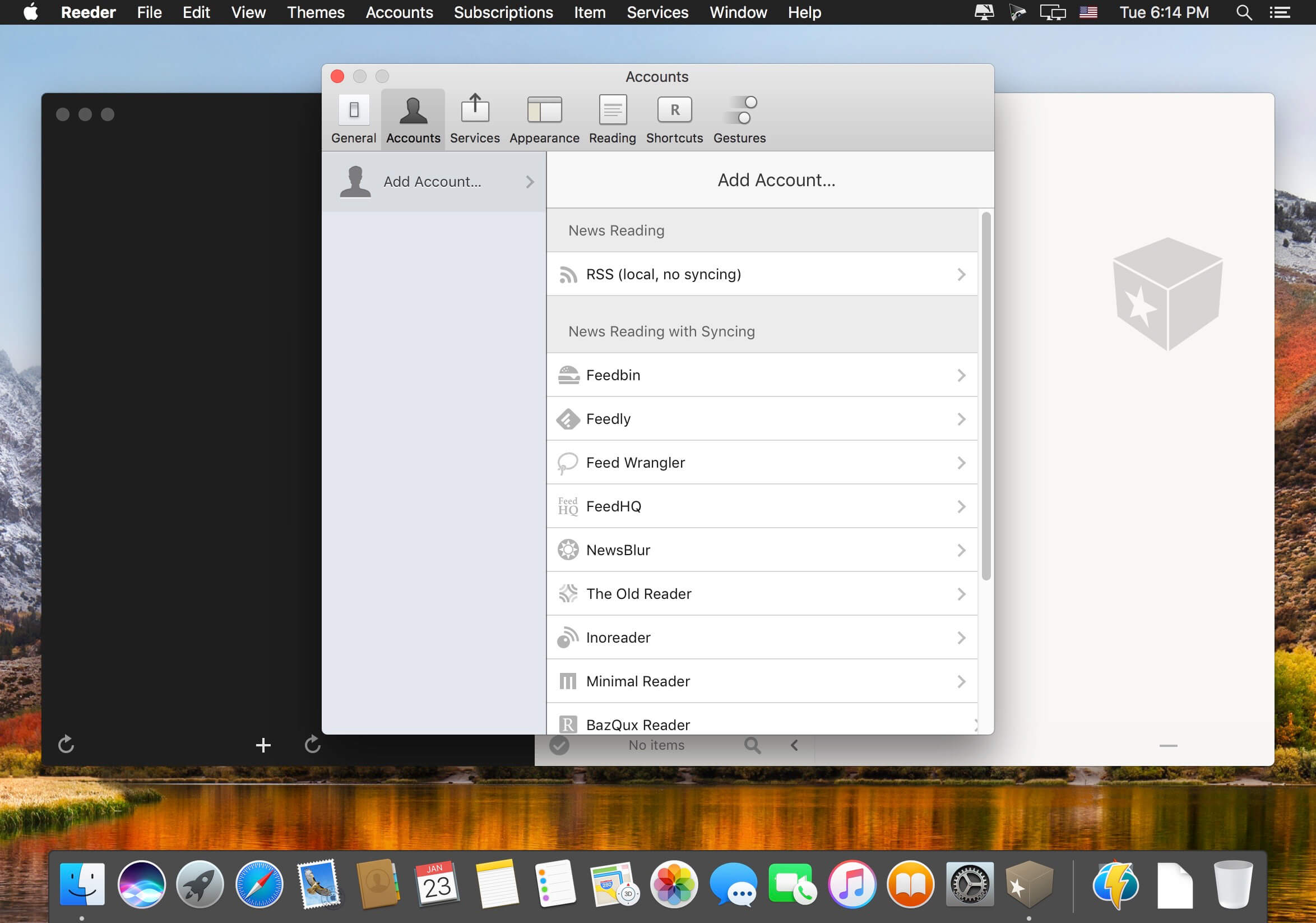
Task: Open the Appearance preferences tab
Action: (544, 120)
